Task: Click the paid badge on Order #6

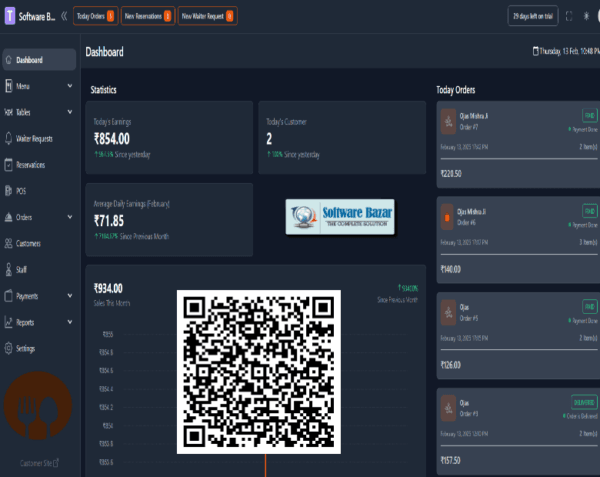Action: tap(590, 211)
